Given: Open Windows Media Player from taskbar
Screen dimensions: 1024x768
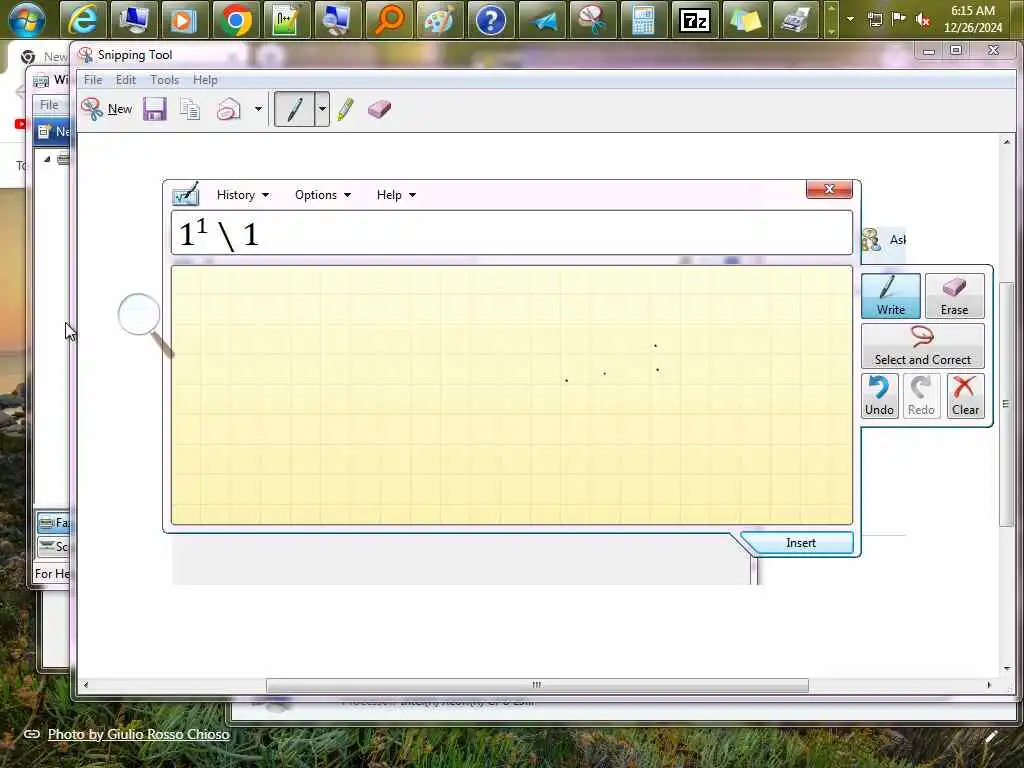Looking at the screenshot, I should pos(184,20).
